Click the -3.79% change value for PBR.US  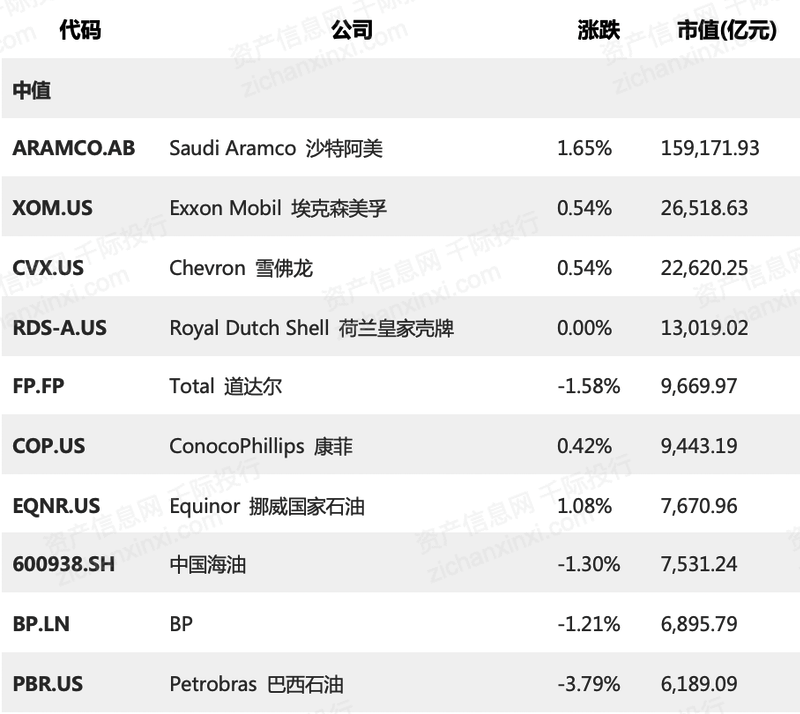(x=589, y=684)
